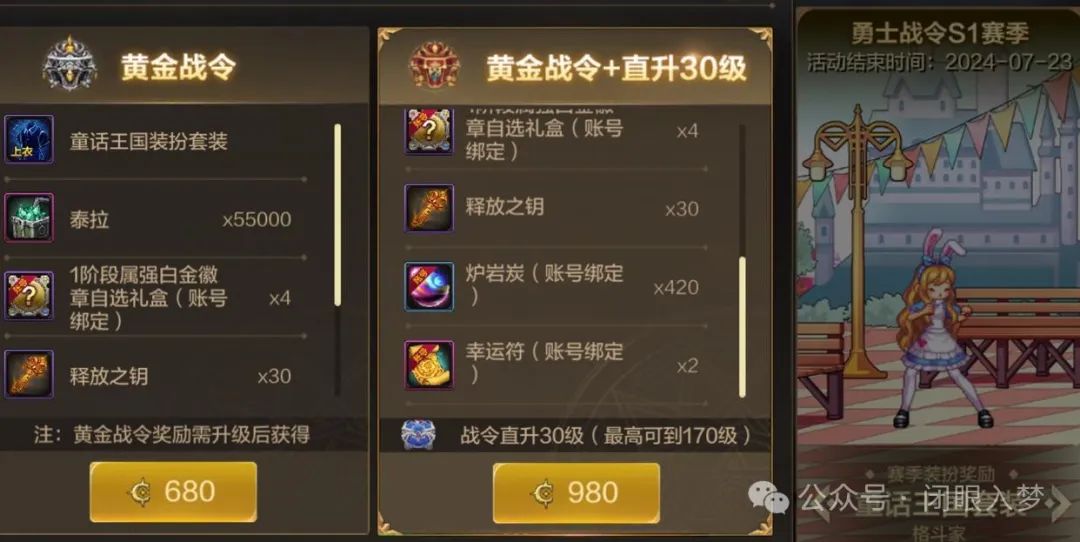Image resolution: width=1080 pixels, height=542 pixels.
Task: Click the 幸运符 lucky charm icon
Action: (x=428, y=364)
